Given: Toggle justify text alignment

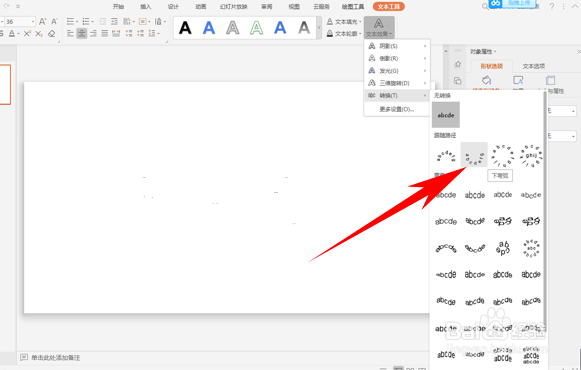Looking at the screenshot, I should click(x=105, y=34).
